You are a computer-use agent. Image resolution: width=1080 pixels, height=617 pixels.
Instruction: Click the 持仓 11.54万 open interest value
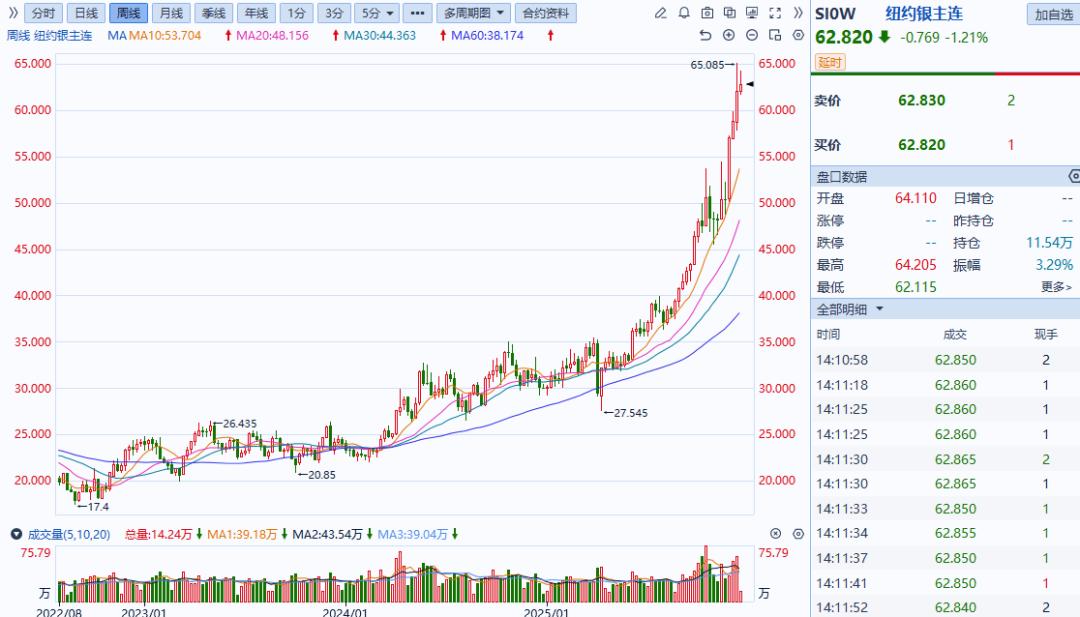1049,242
